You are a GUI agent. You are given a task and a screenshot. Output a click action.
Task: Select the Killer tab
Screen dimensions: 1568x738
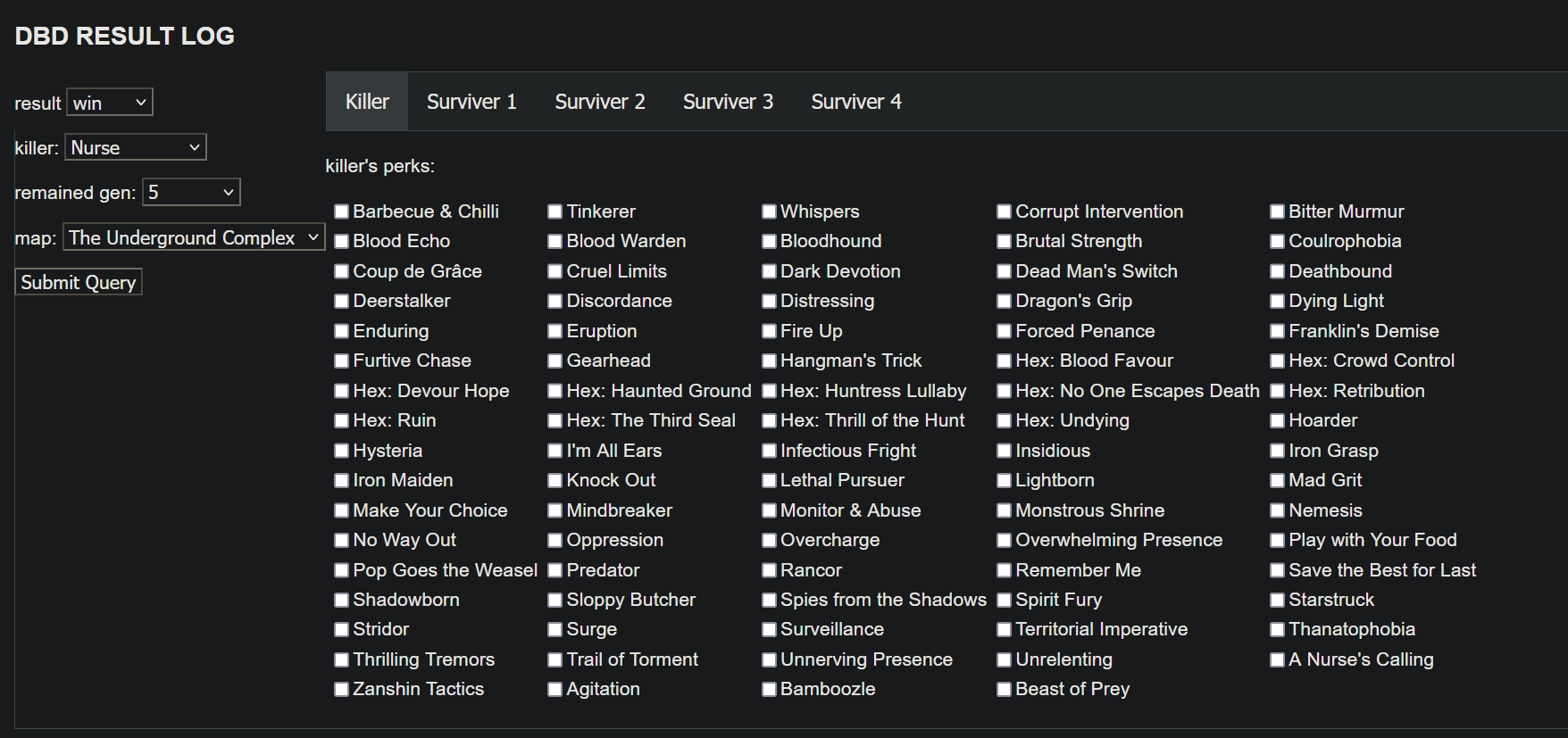click(x=367, y=102)
